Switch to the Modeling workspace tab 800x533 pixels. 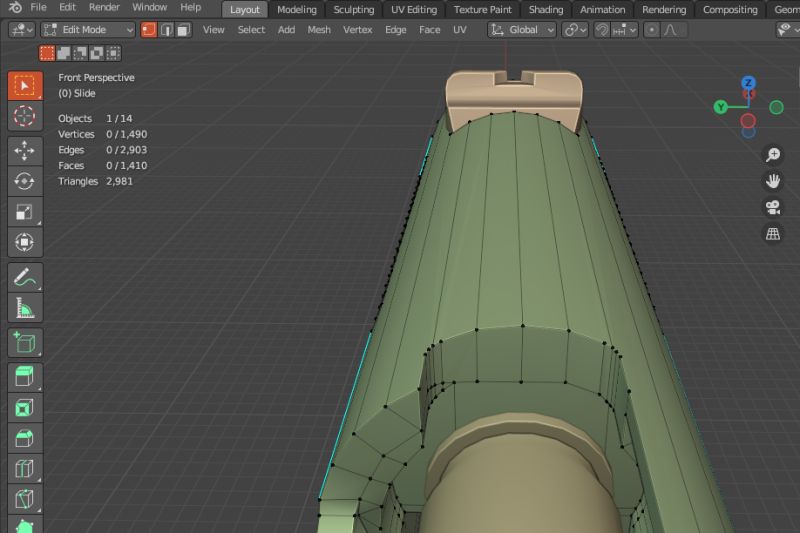pos(297,9)
